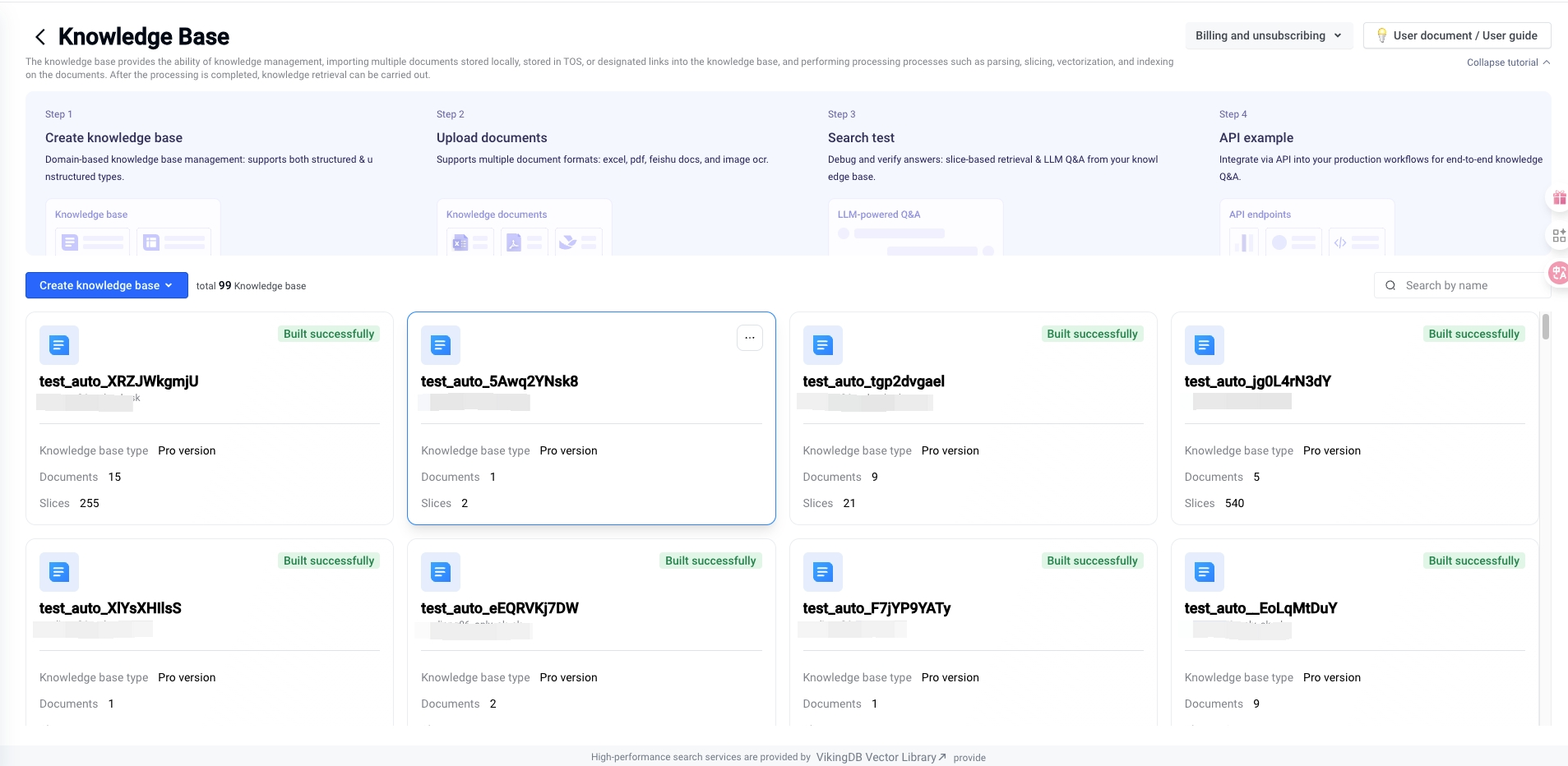Click the knowledge base list scrollbar

pyautogui.click(x=1546, y=327)
